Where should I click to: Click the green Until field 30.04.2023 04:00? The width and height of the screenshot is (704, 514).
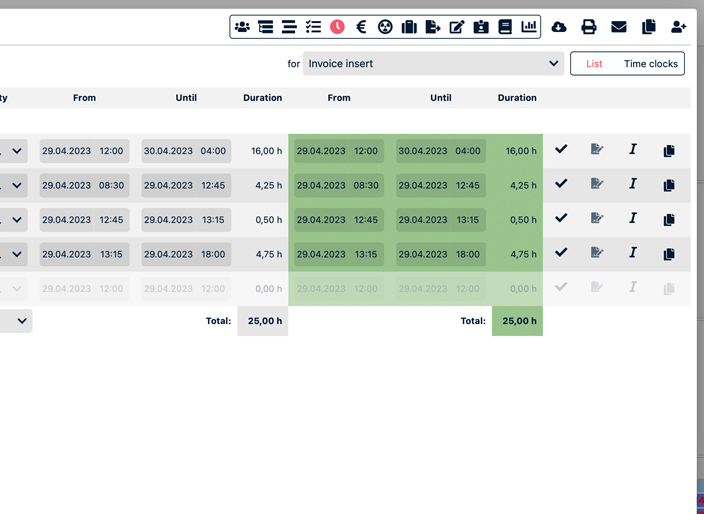click(x=439, y=151)
